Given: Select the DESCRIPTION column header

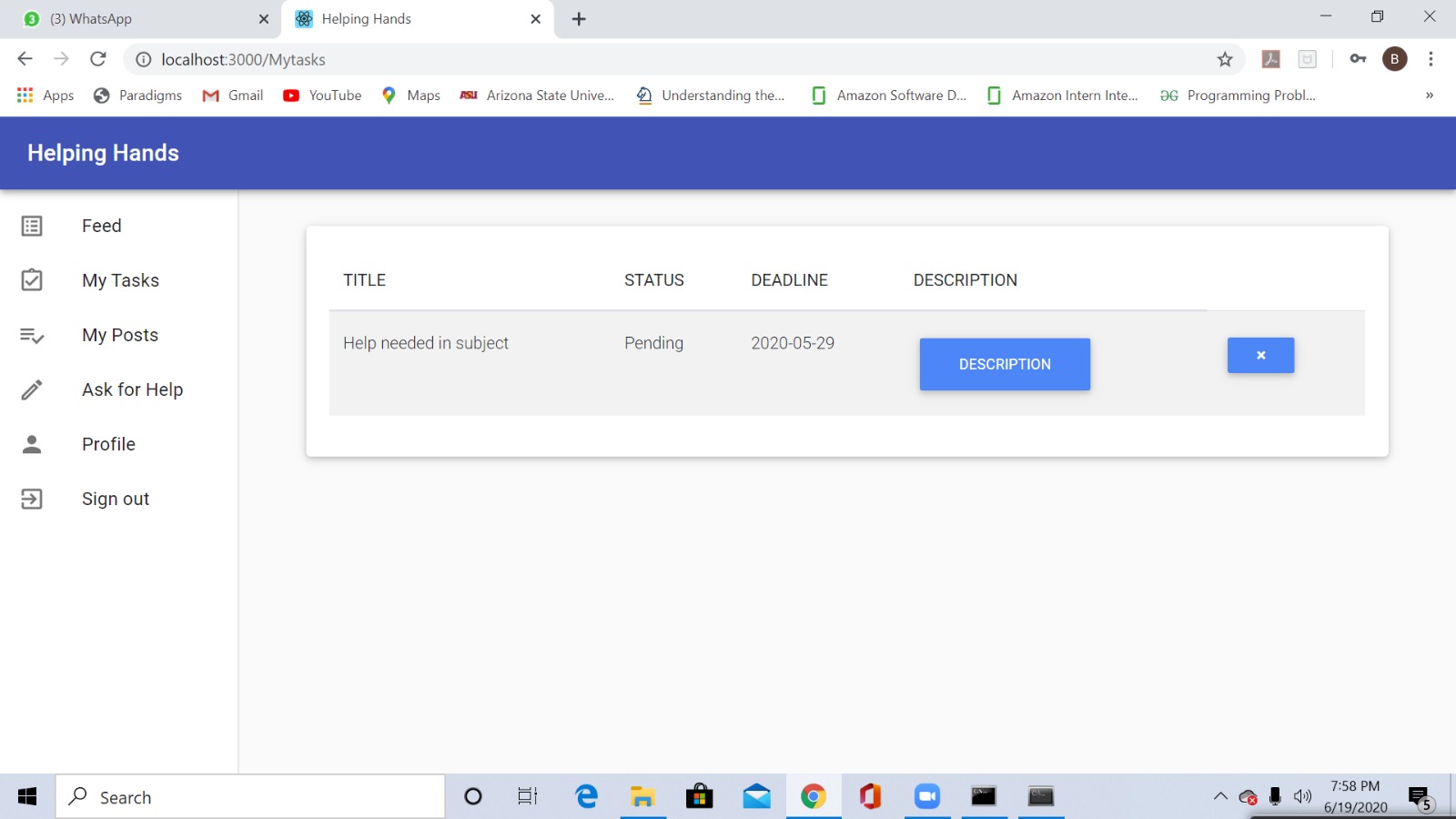Looking at the screenshot, I should pyautogui.click(x=965, y=280).
